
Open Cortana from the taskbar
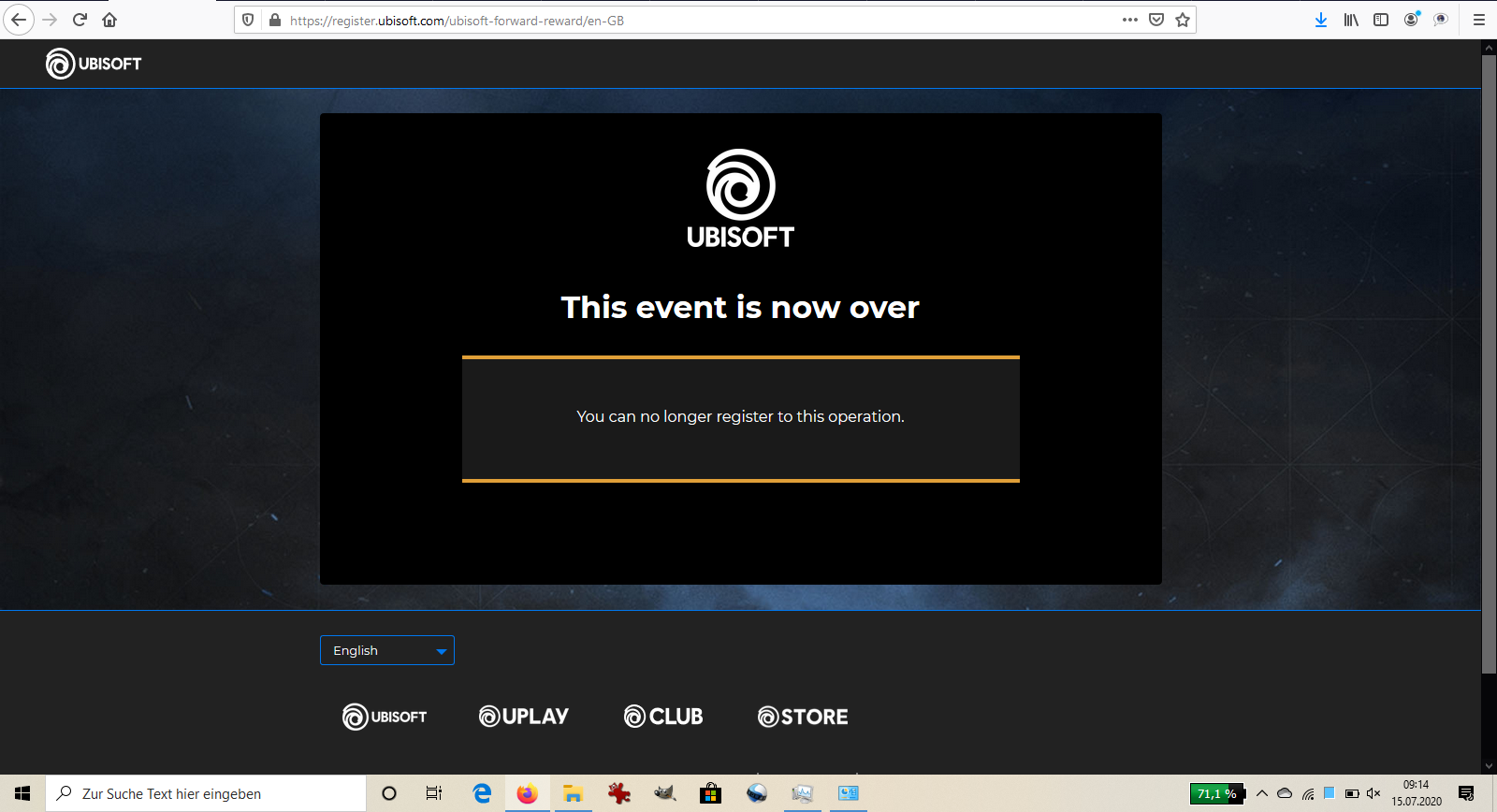click(x=389, y=793)
